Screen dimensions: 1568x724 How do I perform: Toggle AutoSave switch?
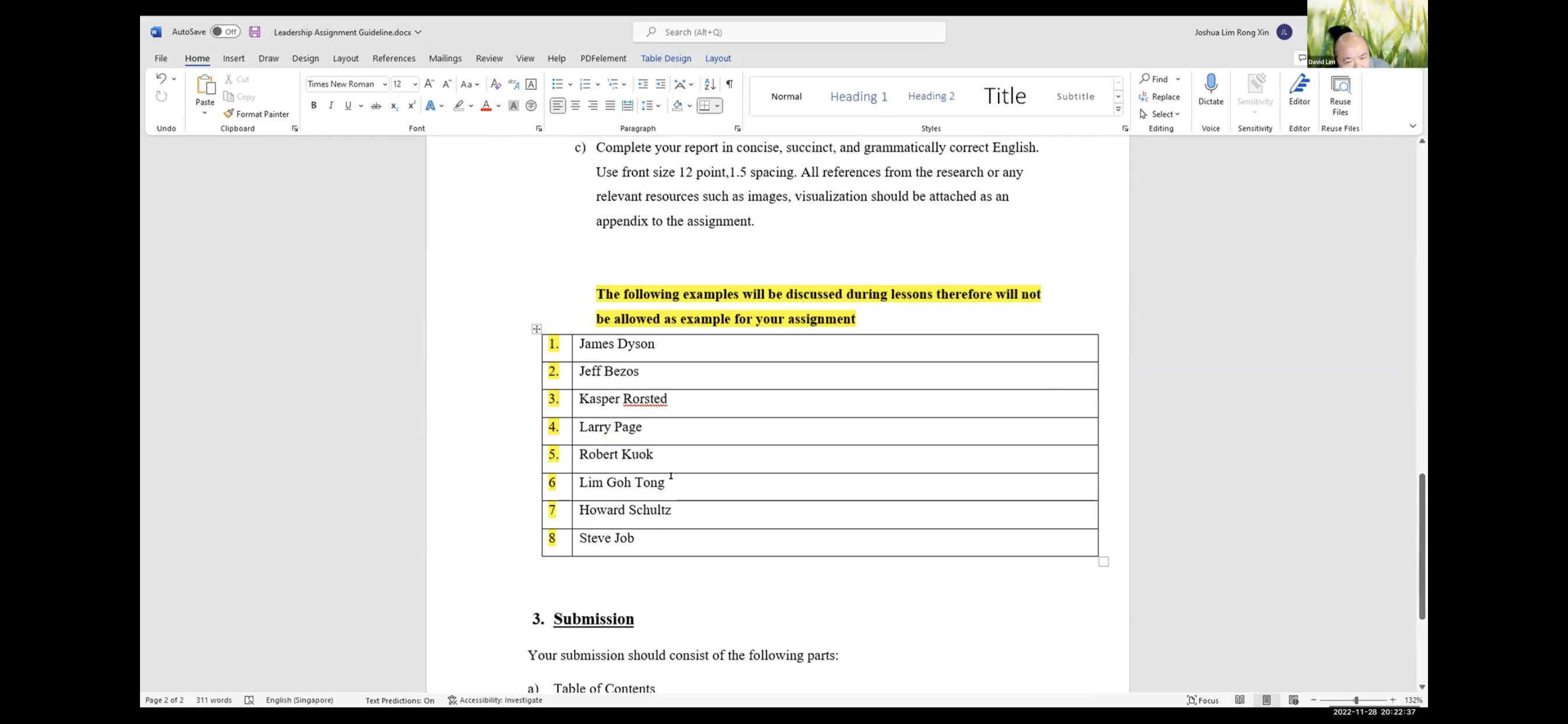225,31
